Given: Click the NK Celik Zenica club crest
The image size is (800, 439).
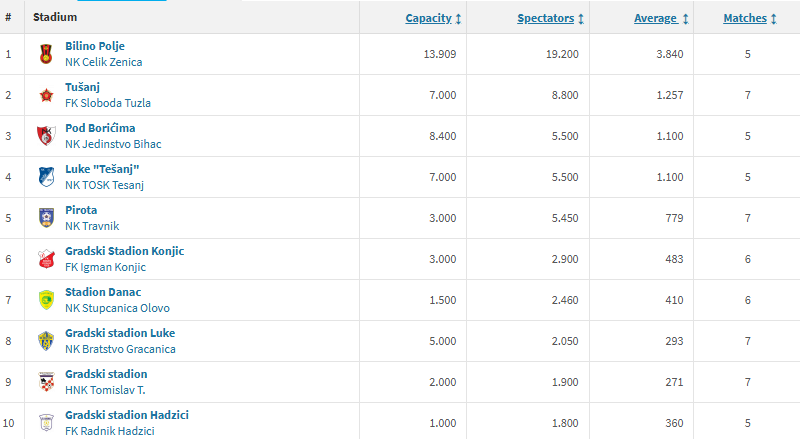Looking at the screenshot, I should [x=46, y=54].
